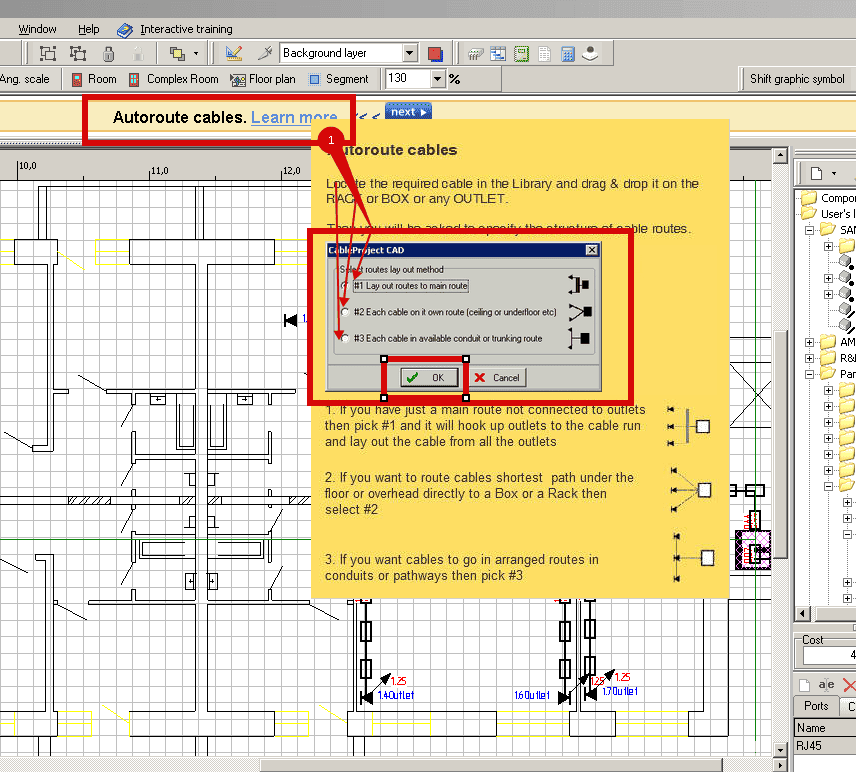Screen dimensions: 856x772
Task: Click the Room tool icon
Action: 76,79
